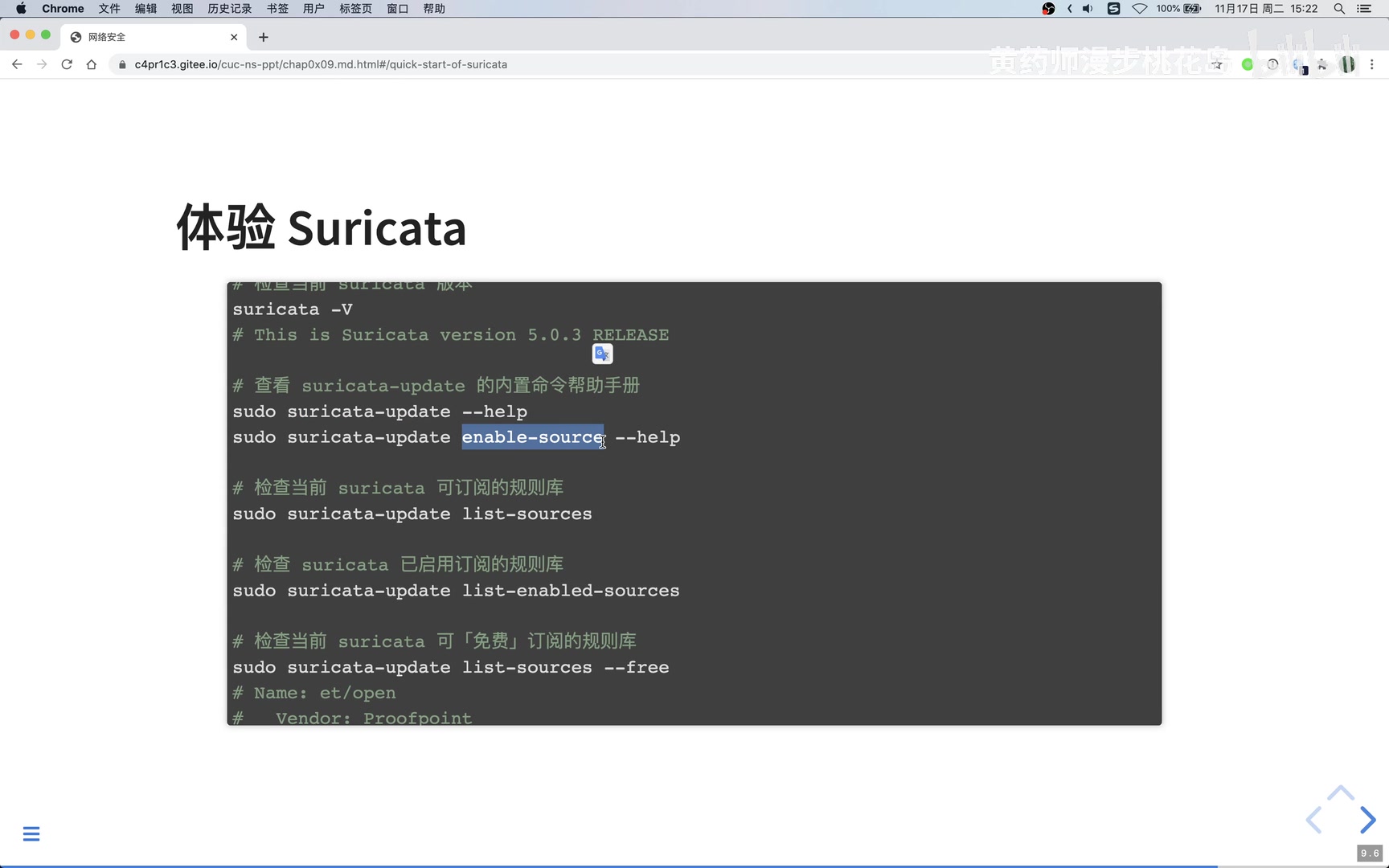Open the 书签 menu

[277, 9]
